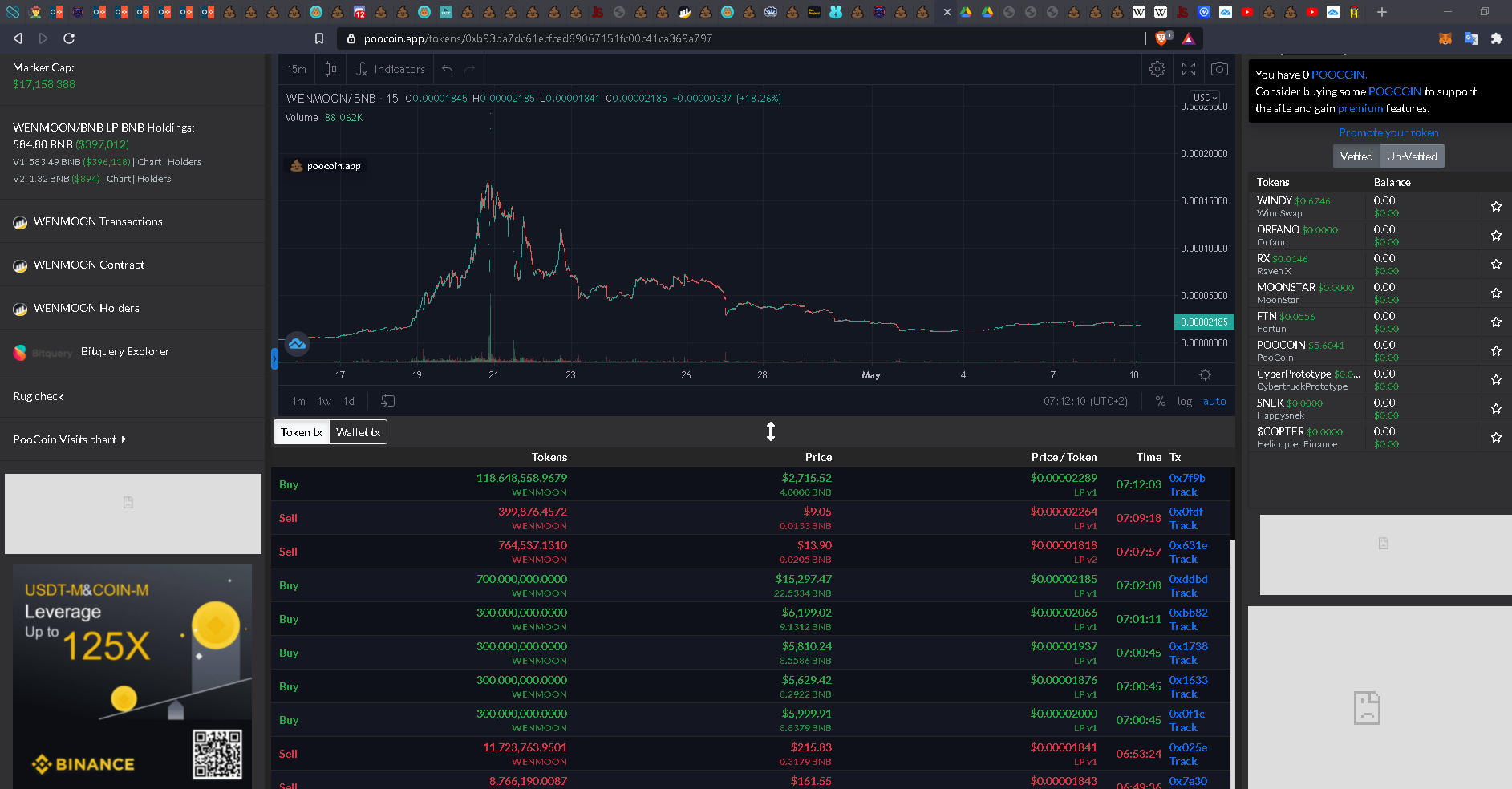Viewport: 1512px width, 789px height.
Task: Redo the chart action
Action: pos(470,69)
